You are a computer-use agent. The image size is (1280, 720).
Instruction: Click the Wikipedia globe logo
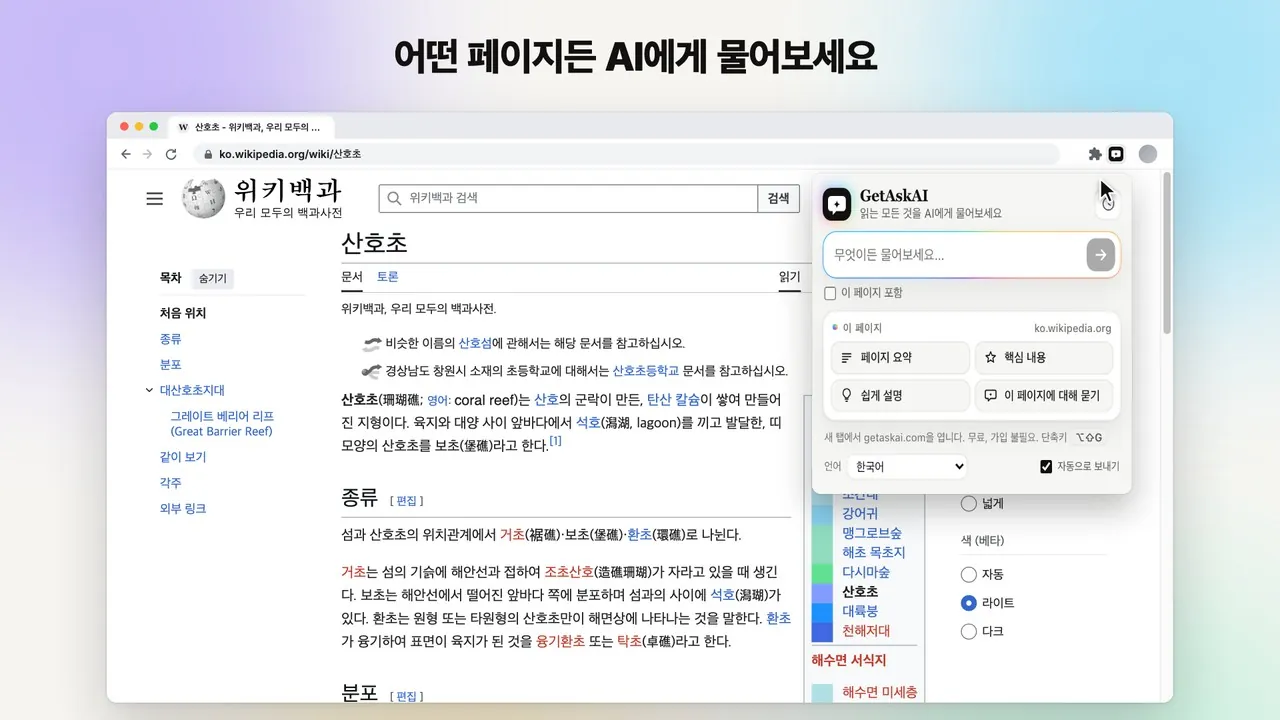pyautogui.click(x=203, y=198)
